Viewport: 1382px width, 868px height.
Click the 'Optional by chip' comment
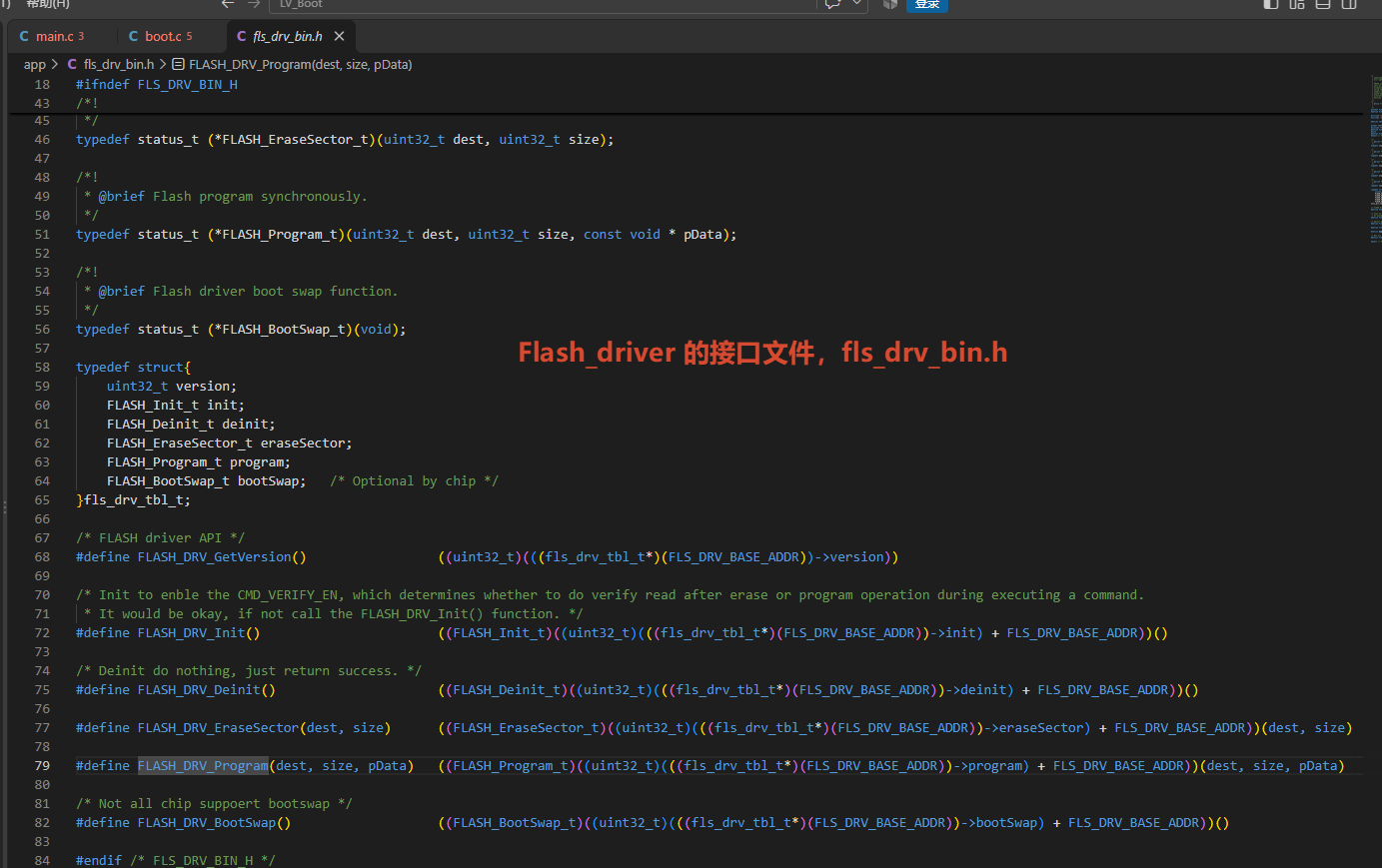(414, 481)
